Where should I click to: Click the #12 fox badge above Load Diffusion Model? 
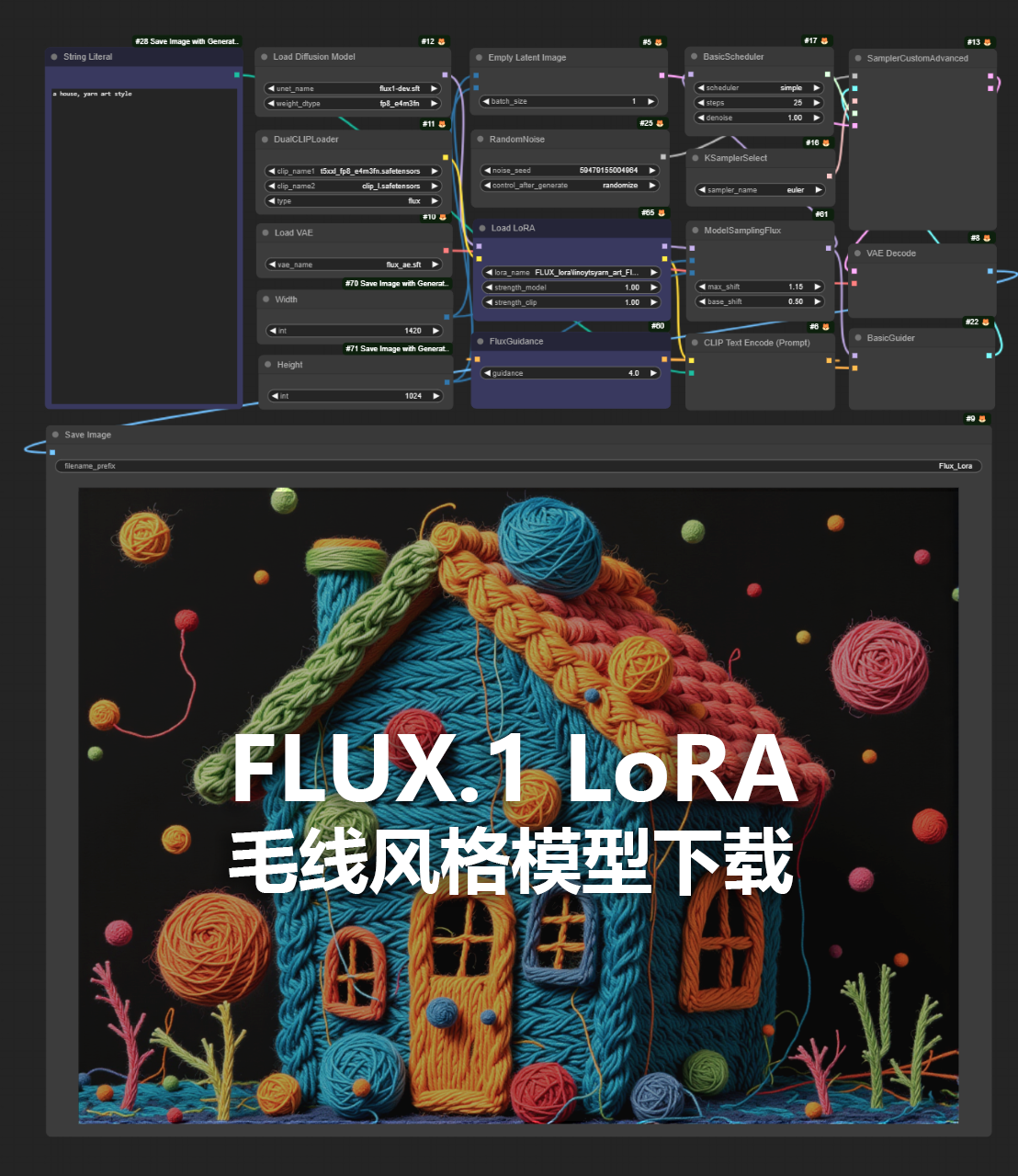tap(434, 41)
